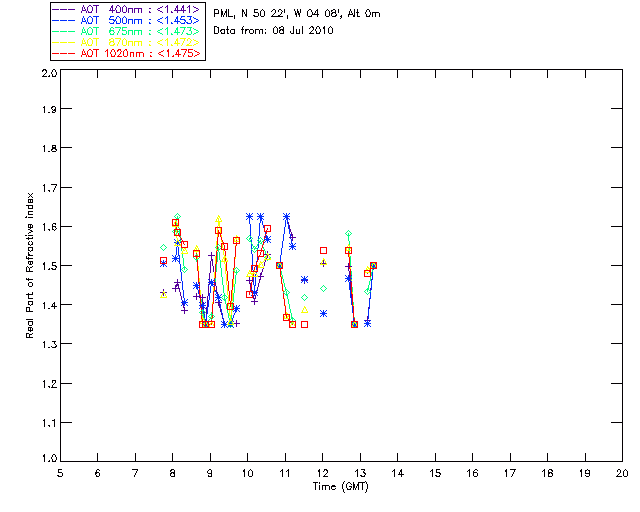Click the 'Data from: 08 Jul 2010' label
This screenshot has width=640, height=512.
point(273,31)
